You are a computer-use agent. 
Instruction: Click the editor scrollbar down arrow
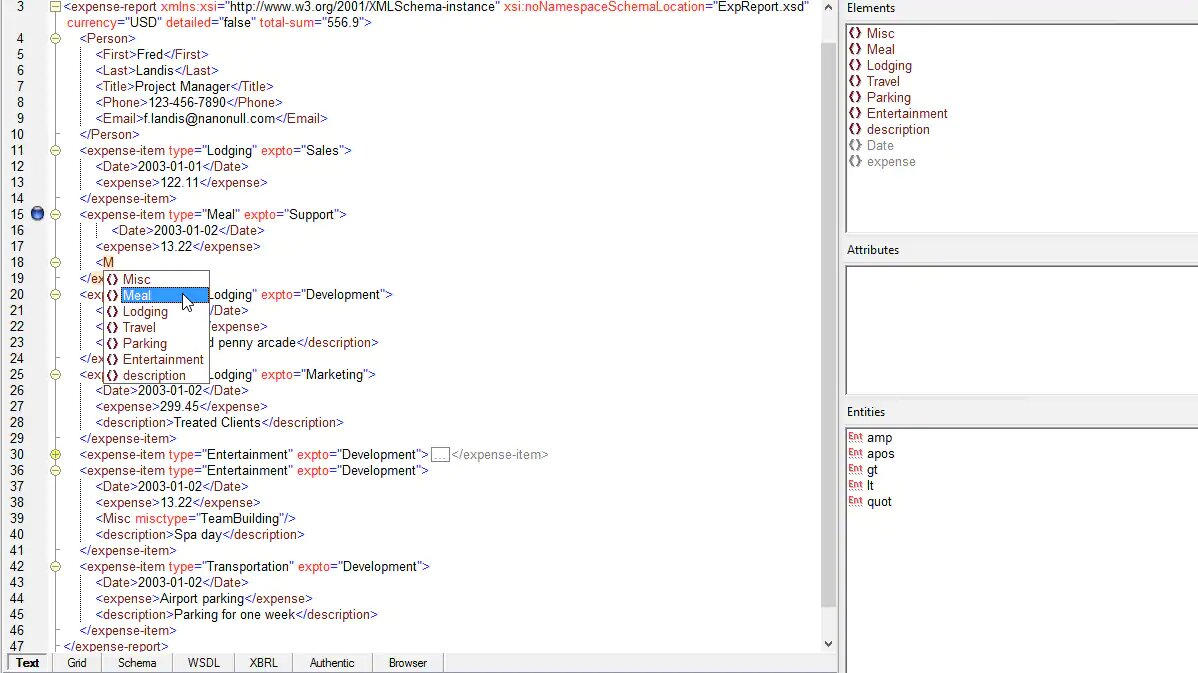coord(827,644)
